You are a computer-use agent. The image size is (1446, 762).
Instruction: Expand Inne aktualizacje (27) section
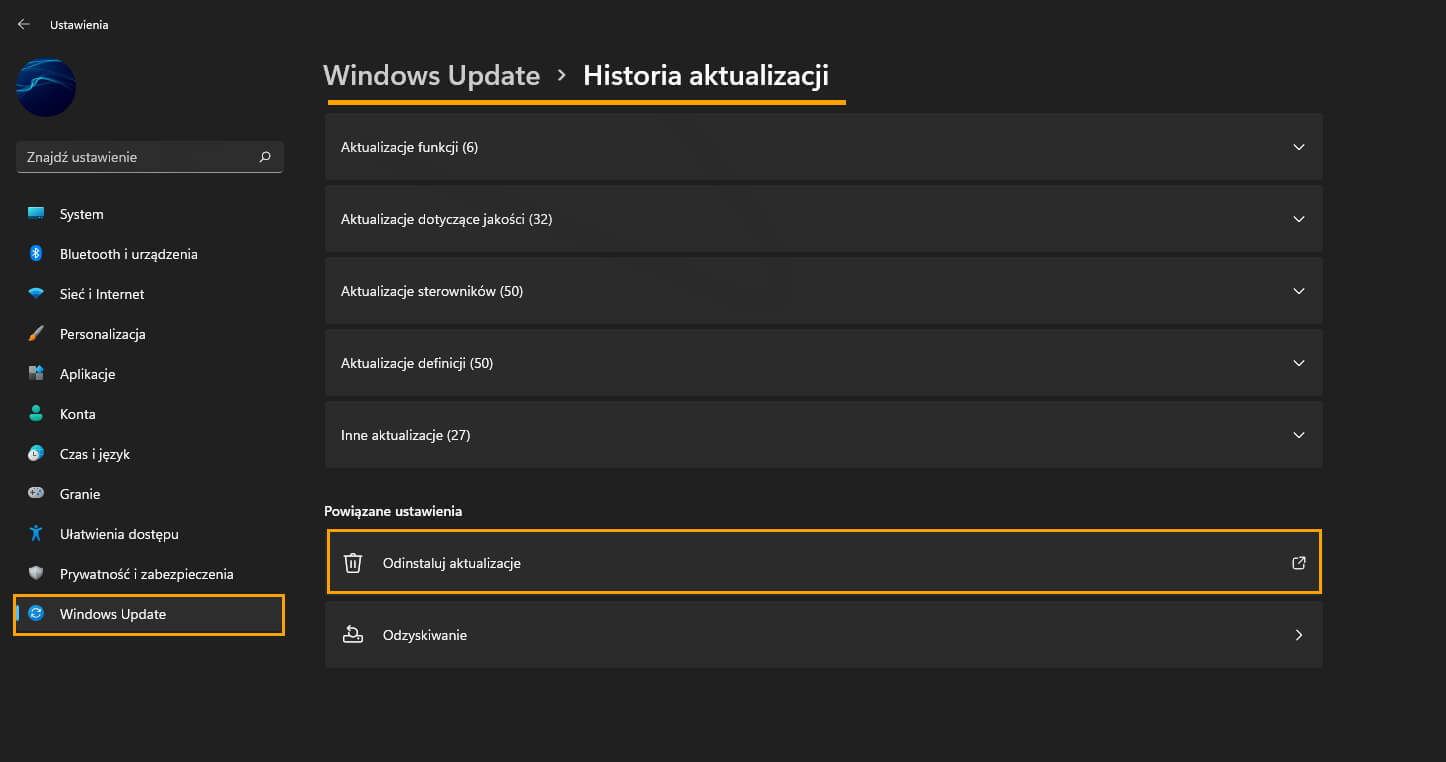[824, 435]
